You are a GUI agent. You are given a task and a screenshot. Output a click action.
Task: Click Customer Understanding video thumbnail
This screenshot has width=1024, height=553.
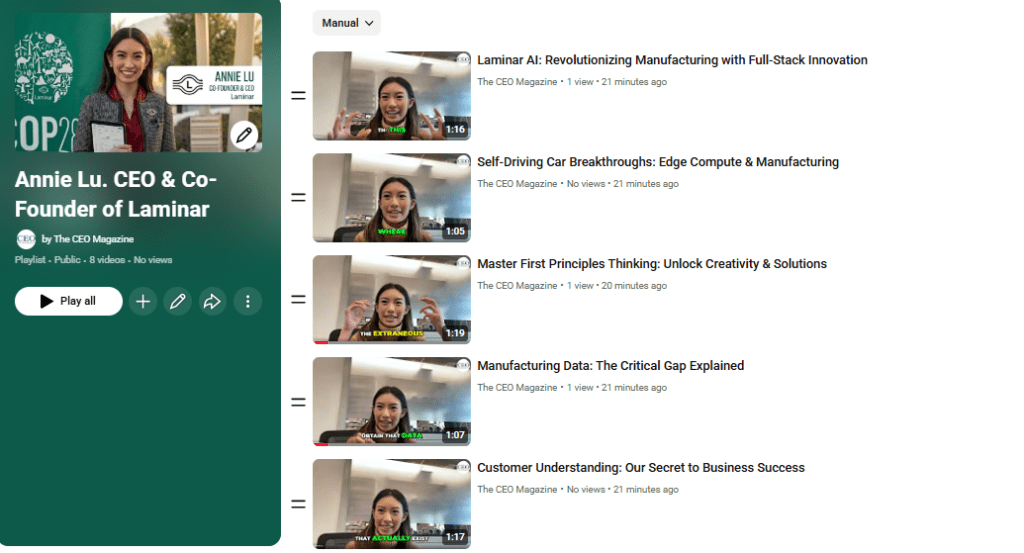click(x=392, y=503)
